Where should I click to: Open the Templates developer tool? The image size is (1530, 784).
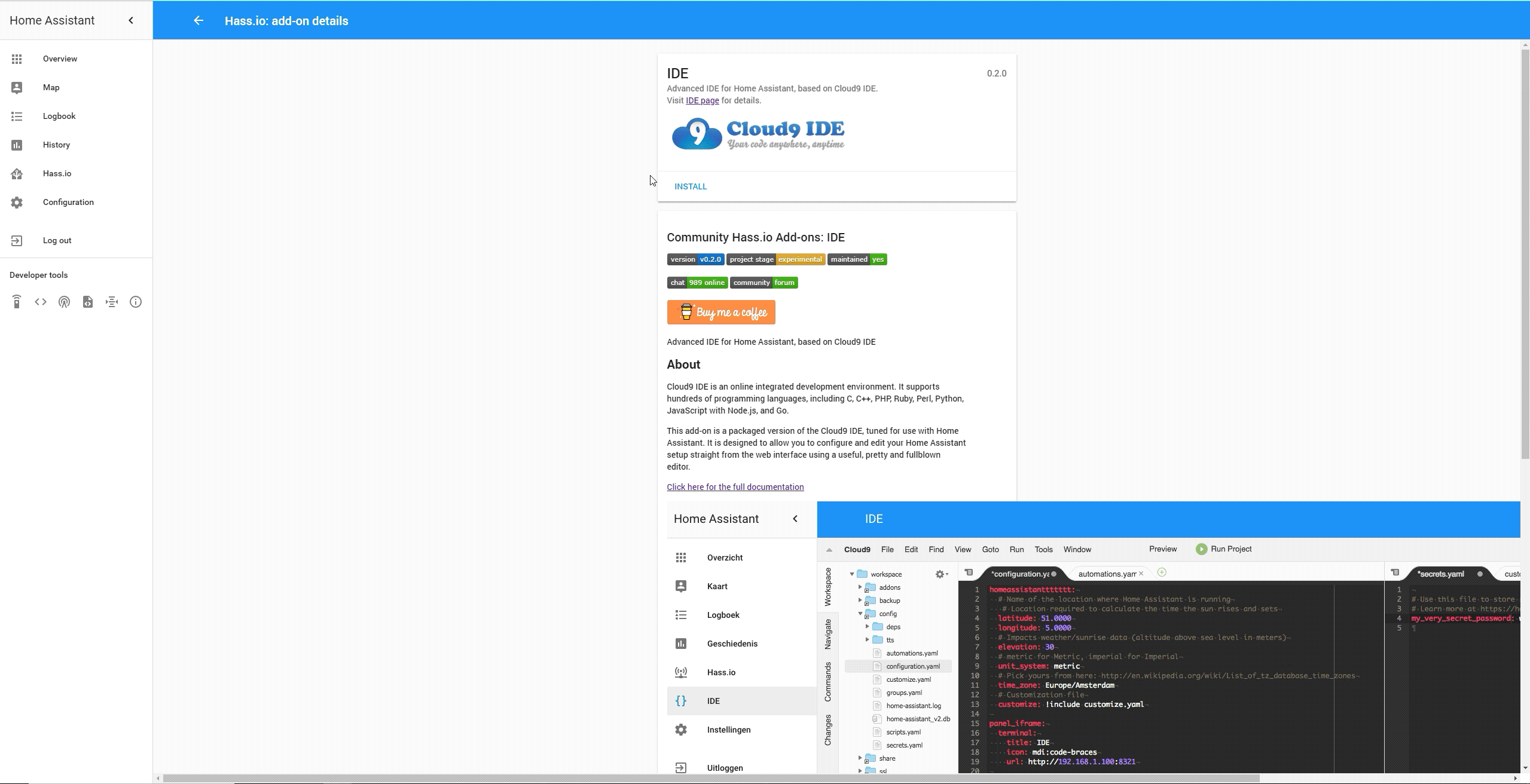88,302
